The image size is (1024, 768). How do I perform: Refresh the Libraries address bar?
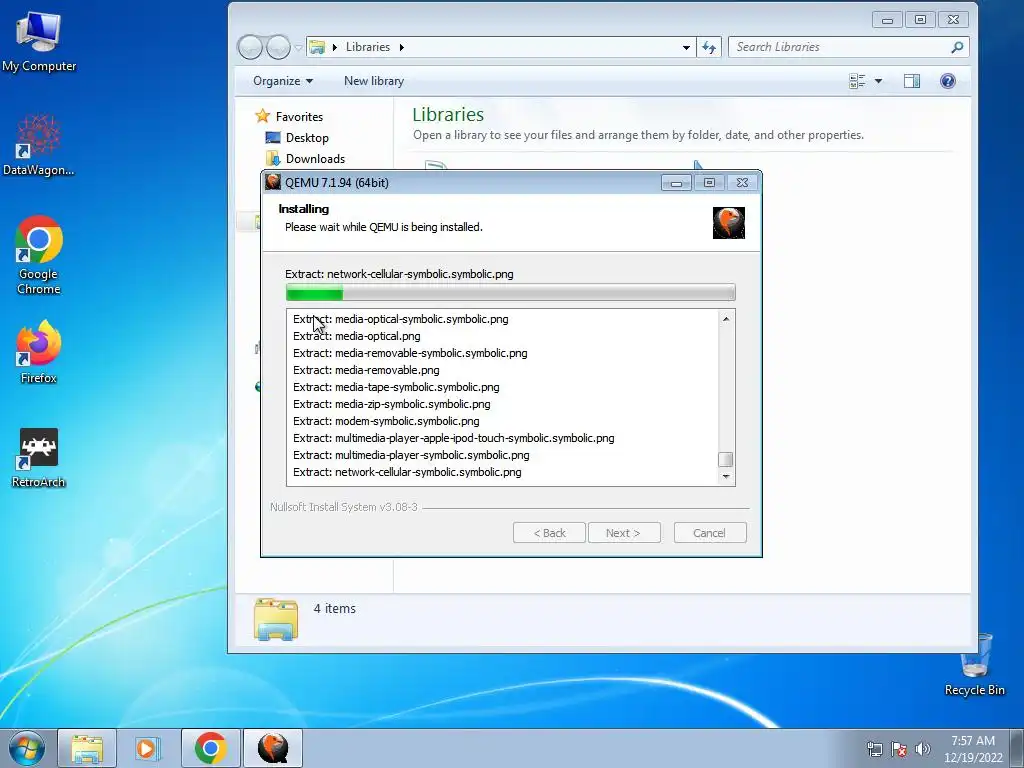pyautogui.click(x=709, y=47)
